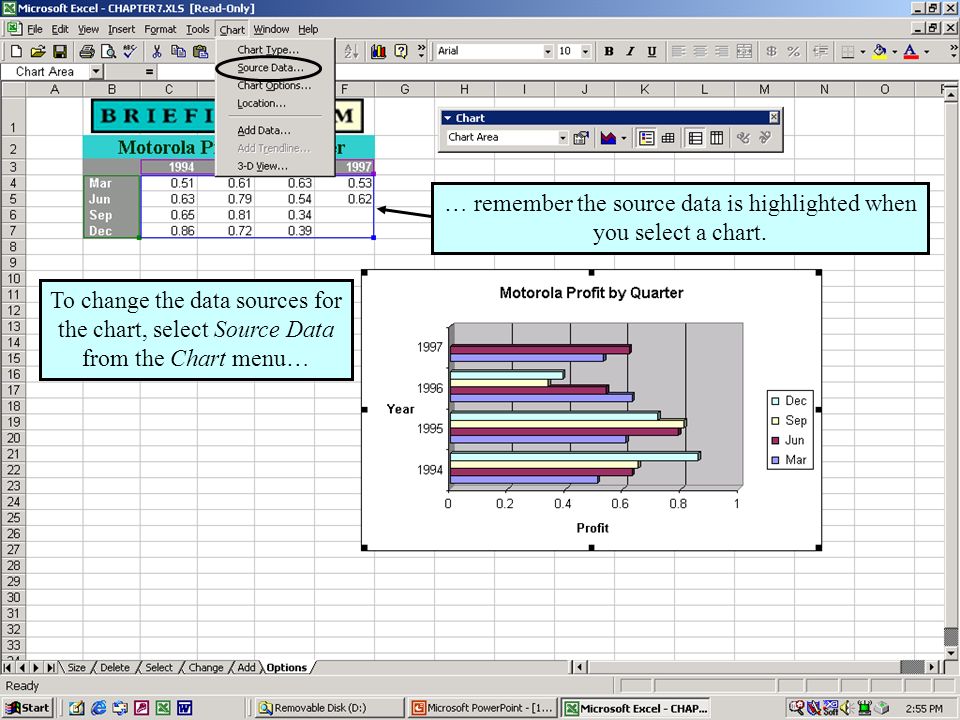This screenshot has width=960, height=720.
Task: Choose Chart Type from the Chart menu
Action: tap(268, 50)
